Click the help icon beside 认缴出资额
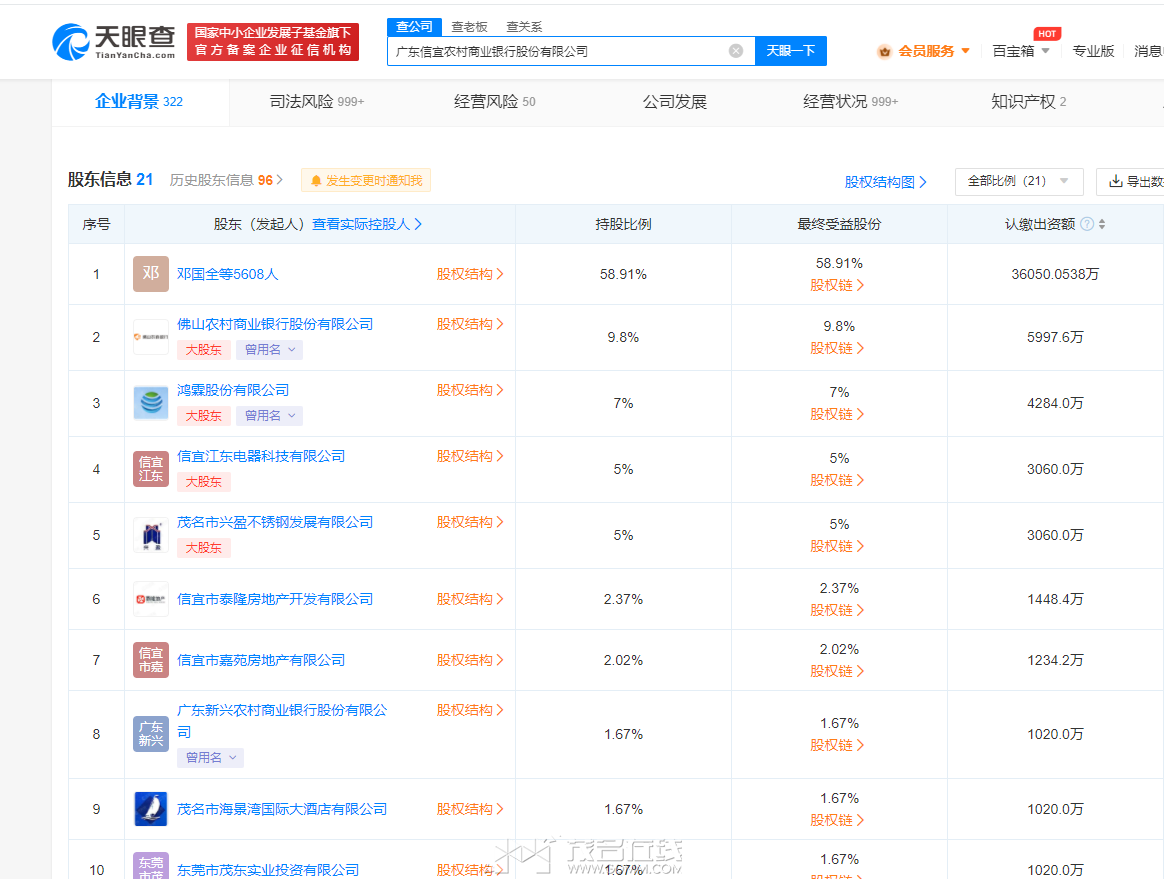The height and width of the screenshot is (879, 1164). tap(1087, 224)
